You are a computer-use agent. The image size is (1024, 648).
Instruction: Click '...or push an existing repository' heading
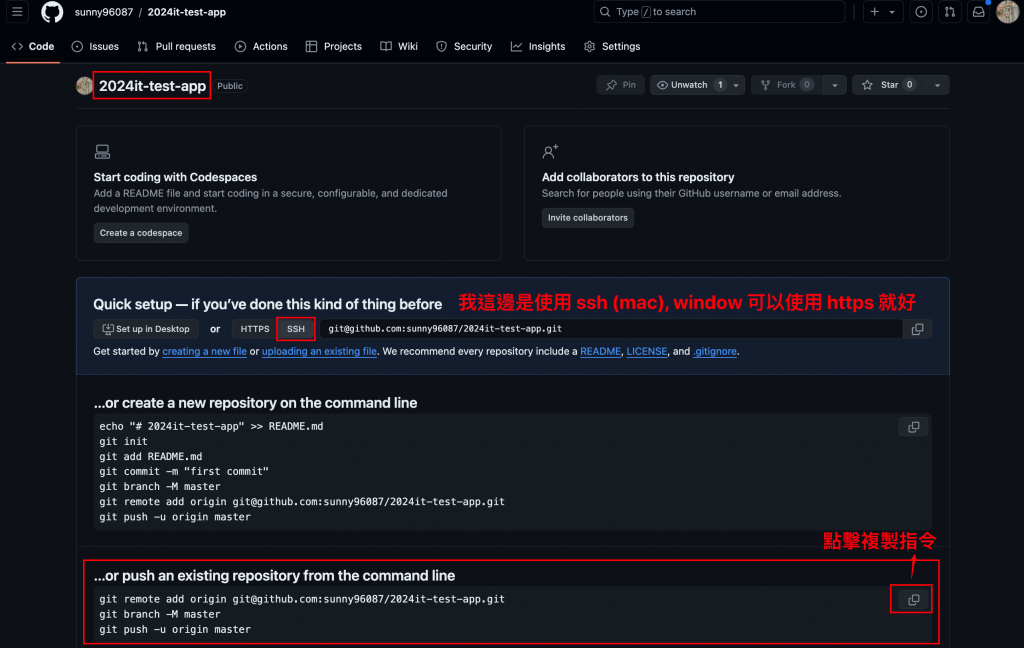pyautogui.click(x=274, y=575)
